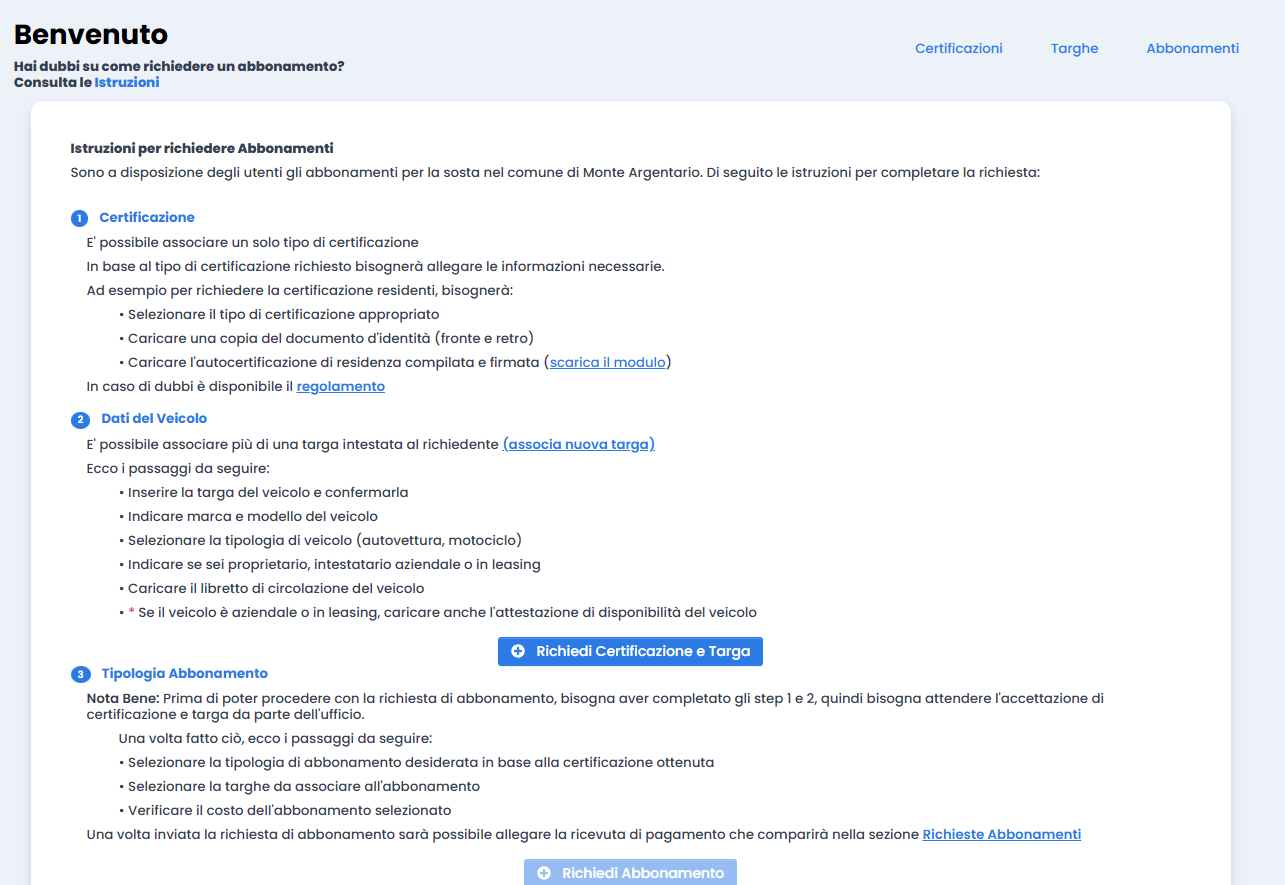The height and width of the screenshot is (885, 1285).
Task: Click the plus icon inside Richiedi Certificazione e Targa
Action: (x=516, y=651)
